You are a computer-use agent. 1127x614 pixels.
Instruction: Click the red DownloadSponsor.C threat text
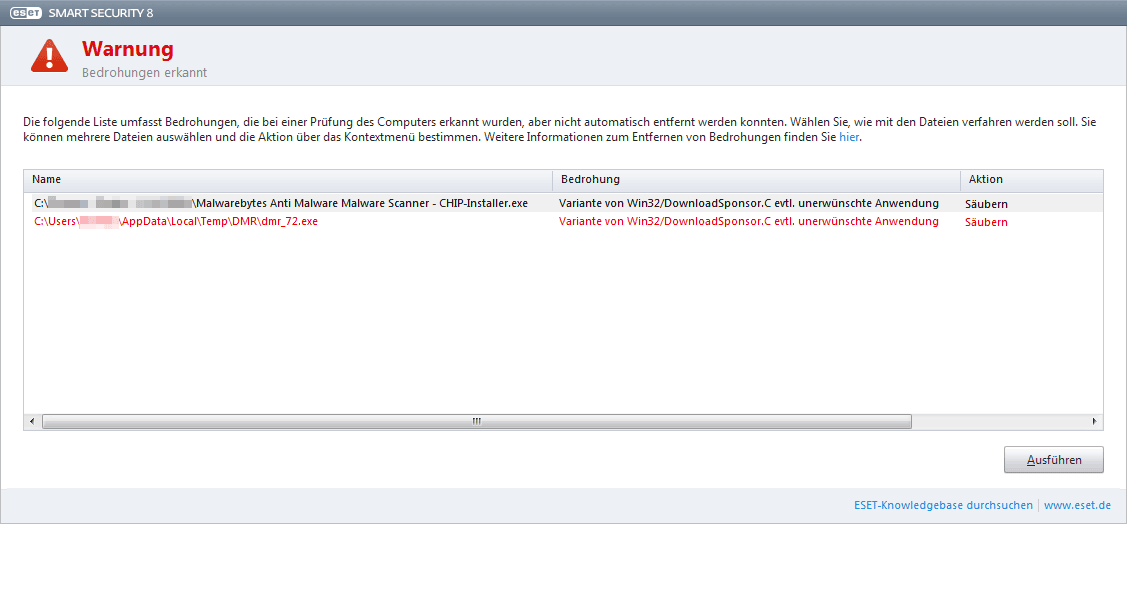pos(748,222)
